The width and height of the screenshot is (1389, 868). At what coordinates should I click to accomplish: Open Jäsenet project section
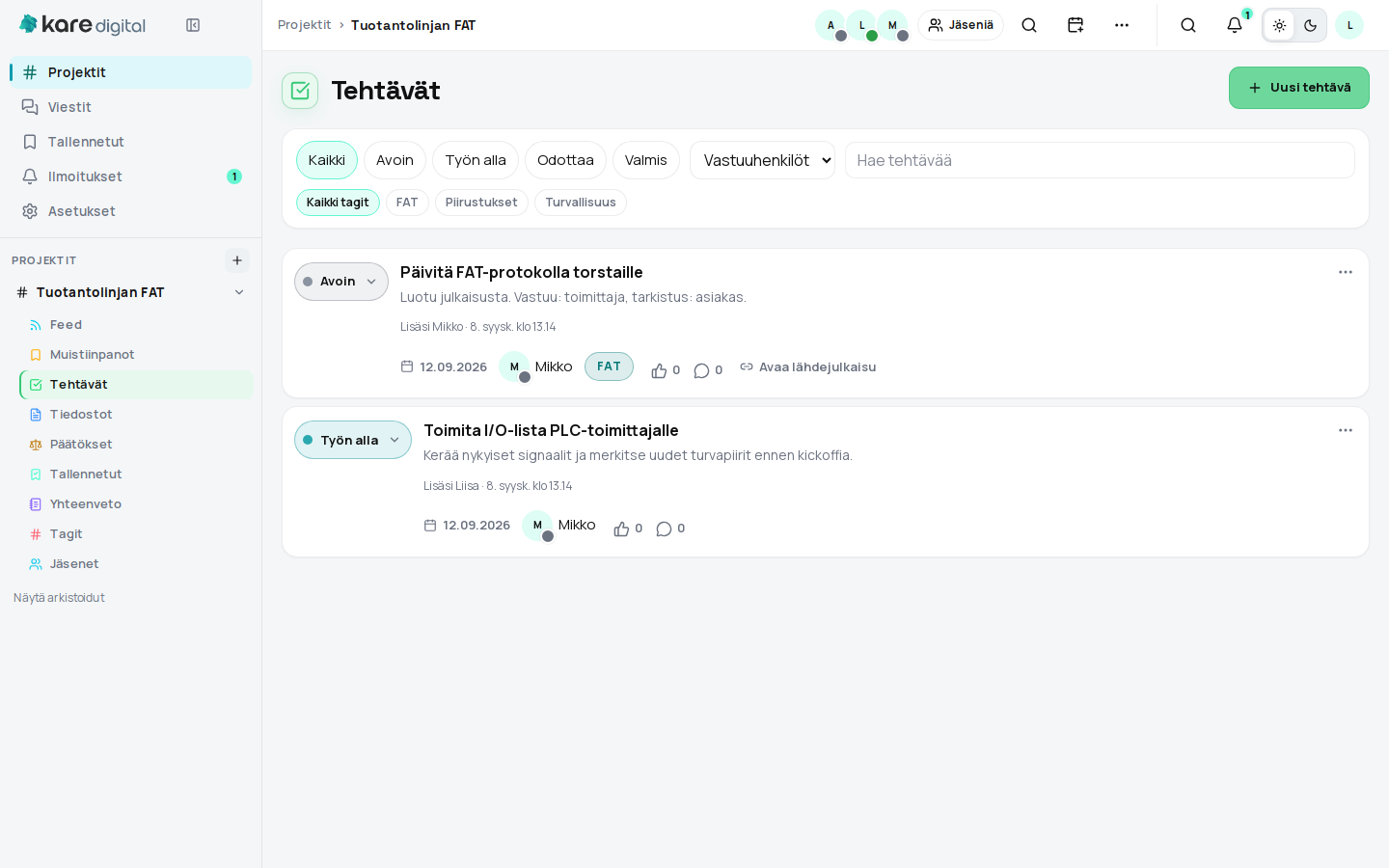click(136, 564)
